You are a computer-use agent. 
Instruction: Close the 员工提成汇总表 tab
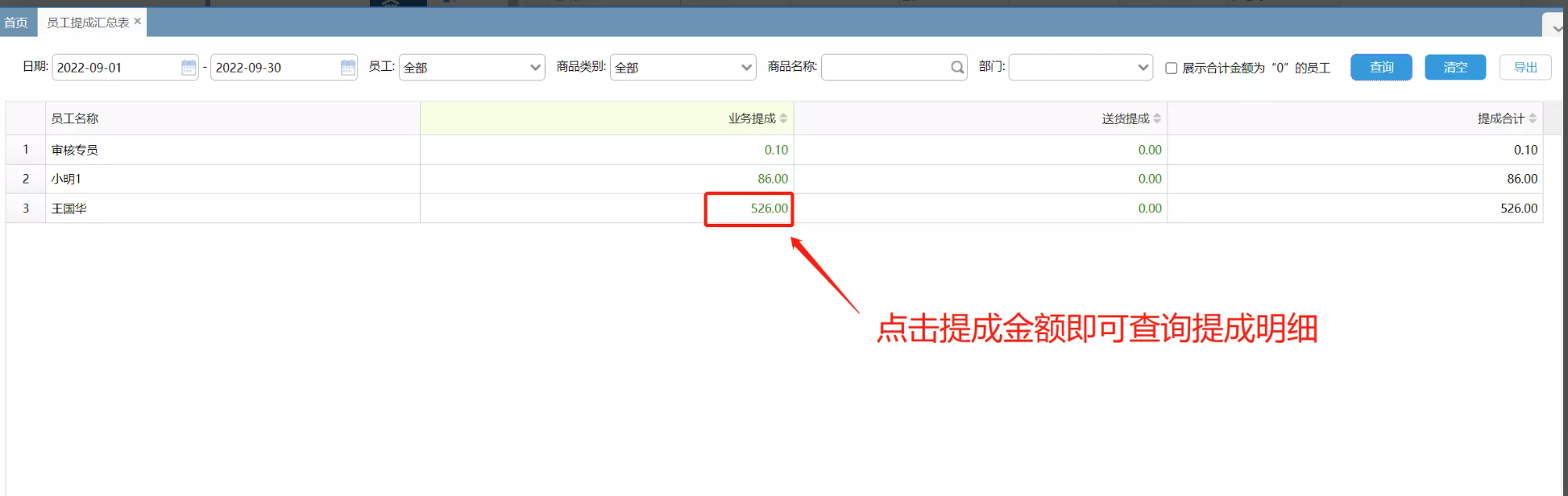pos(138,21)
